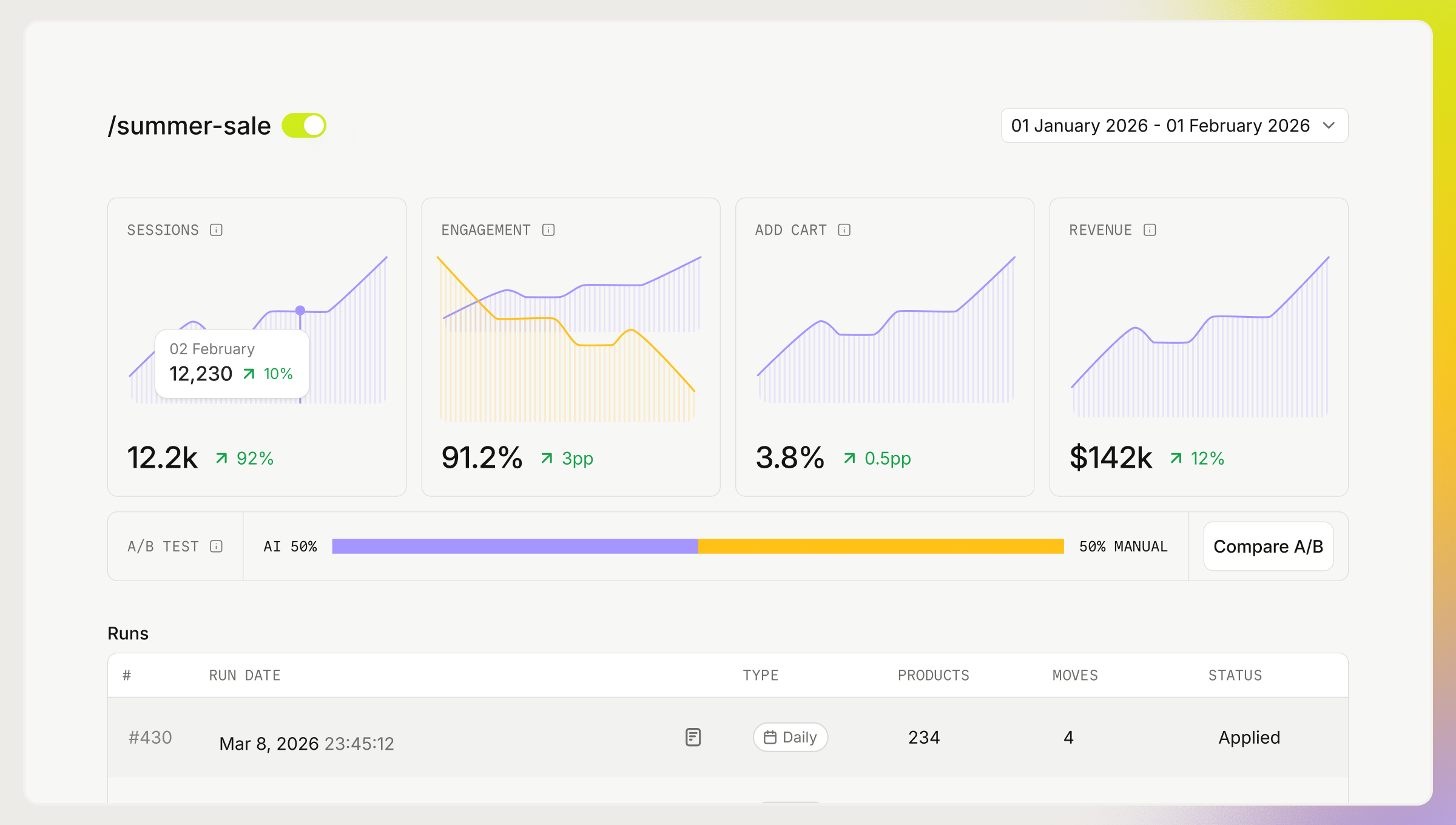
Task: Open run #430 details
Action: pyautogui.click(x=150, y=737)
